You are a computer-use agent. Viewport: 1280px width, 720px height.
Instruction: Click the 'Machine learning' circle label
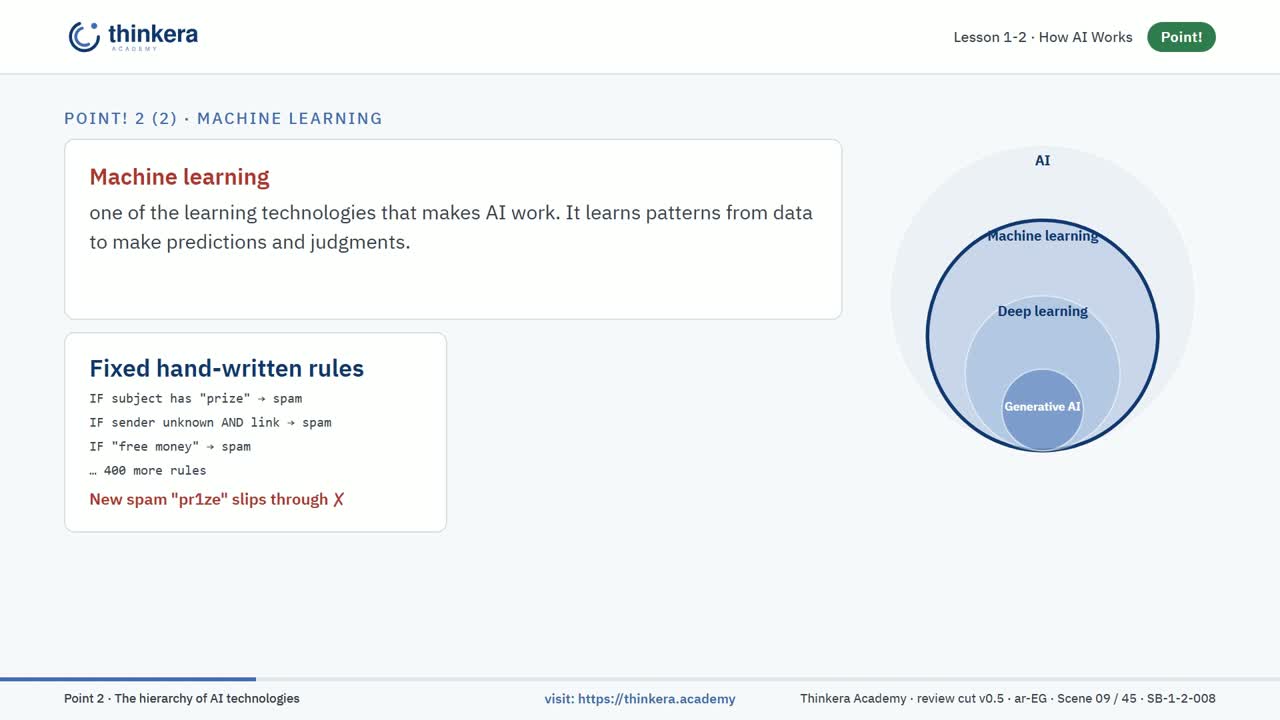(1042, 236)
